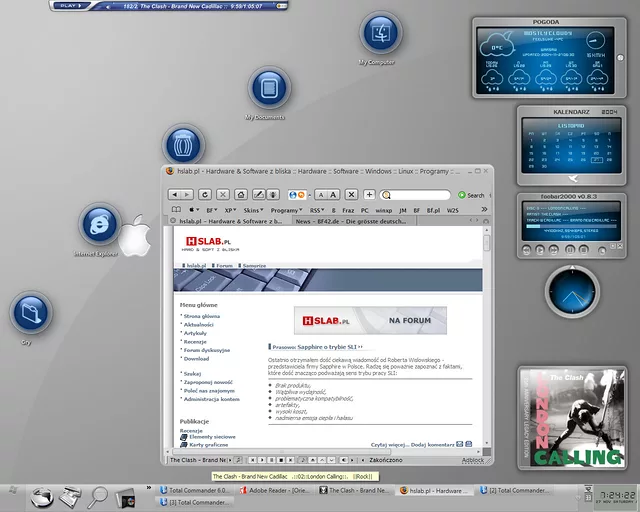
Task: Click Next track in the foobar2000 widget
Action: [553, 249]
